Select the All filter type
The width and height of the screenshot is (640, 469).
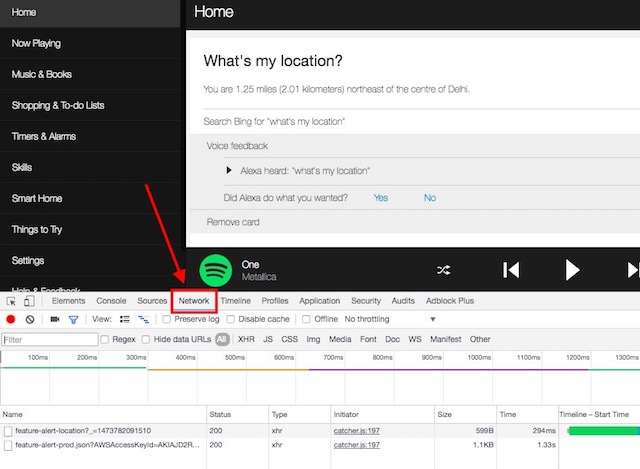pyautogui.click(x=222, y=339)
